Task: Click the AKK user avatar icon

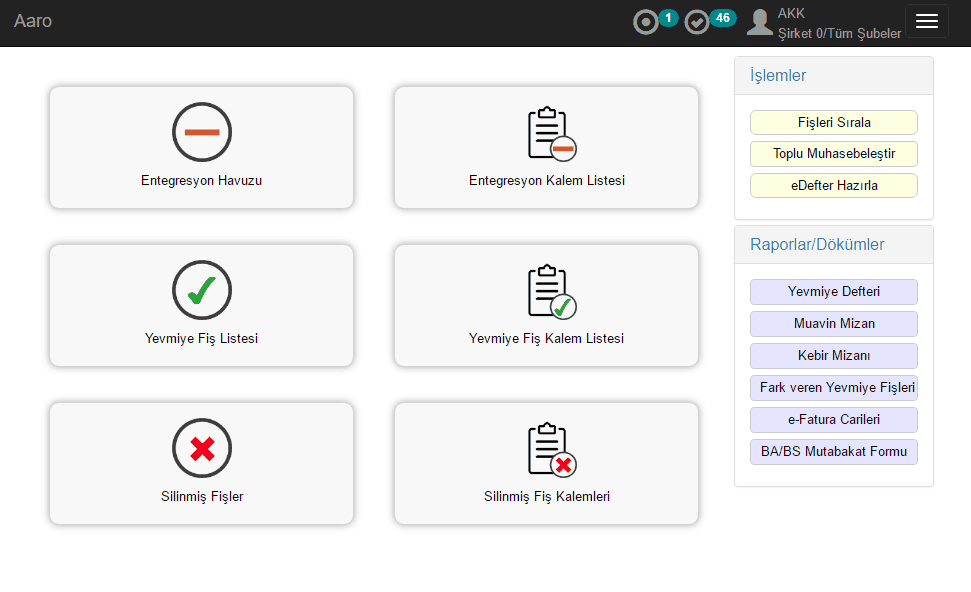Action: [760, 22]
